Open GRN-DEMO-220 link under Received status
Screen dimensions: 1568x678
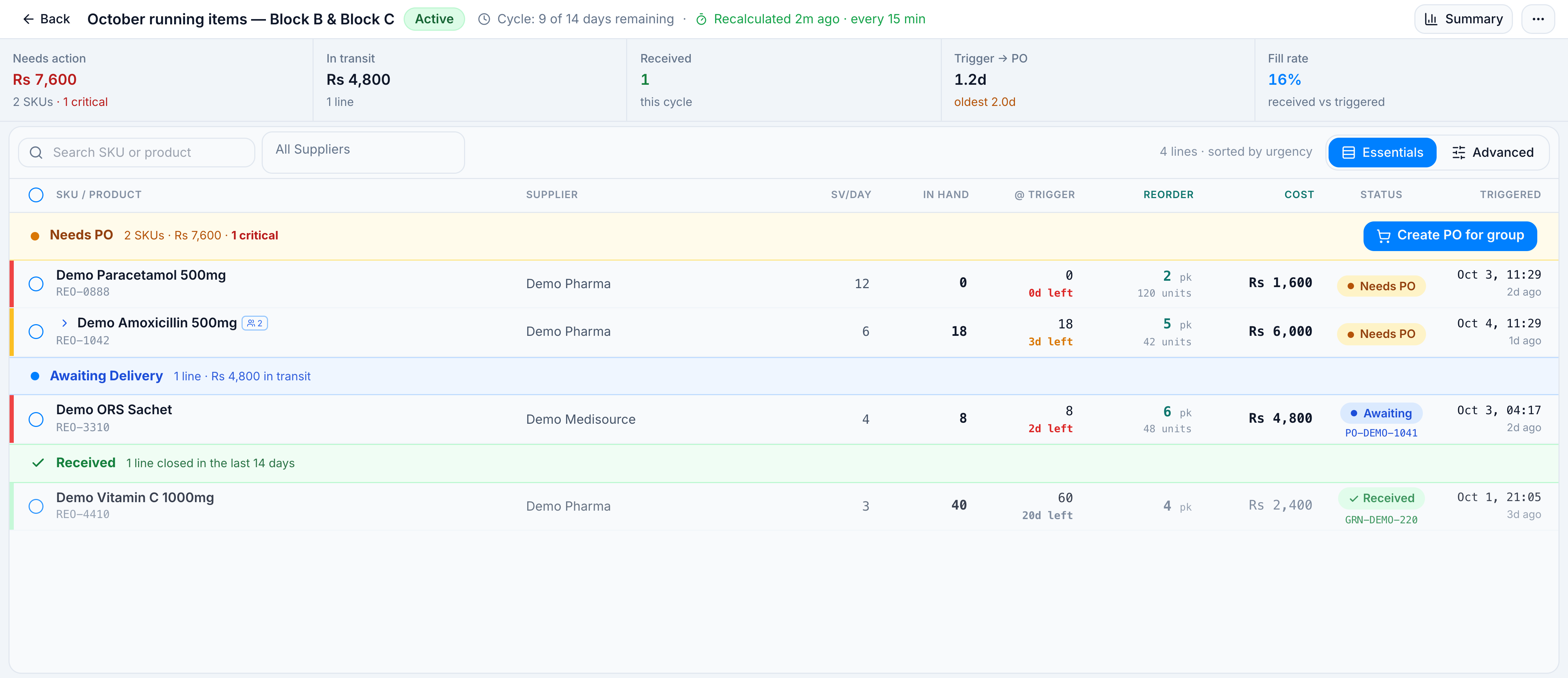click(x=1381, y=520)
